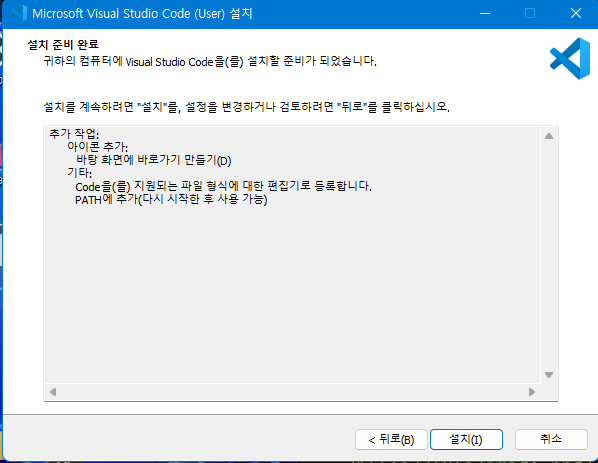The image size is (598, 463).
Task: Click the large Visual Studio Code logo
Action: point(570,58)
